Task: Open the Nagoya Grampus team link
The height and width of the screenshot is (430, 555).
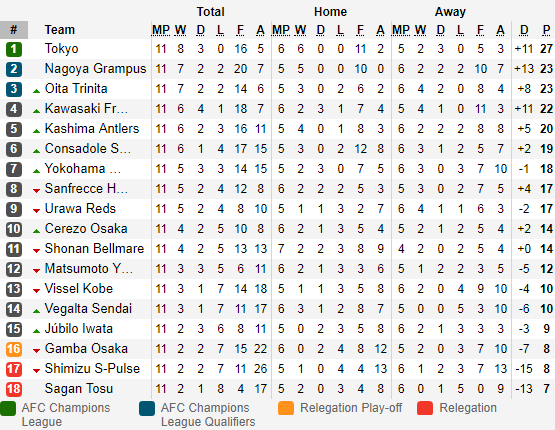Action: 95,69
